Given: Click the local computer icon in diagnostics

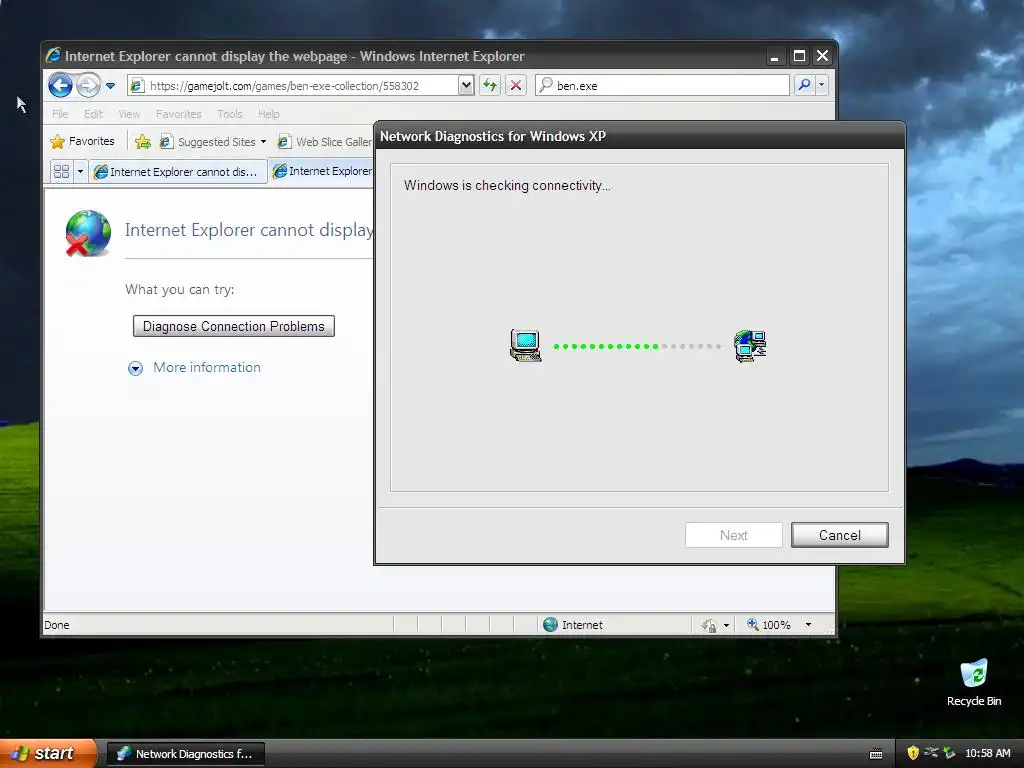Looking at the screenshot, I should [x=526, y=345].
